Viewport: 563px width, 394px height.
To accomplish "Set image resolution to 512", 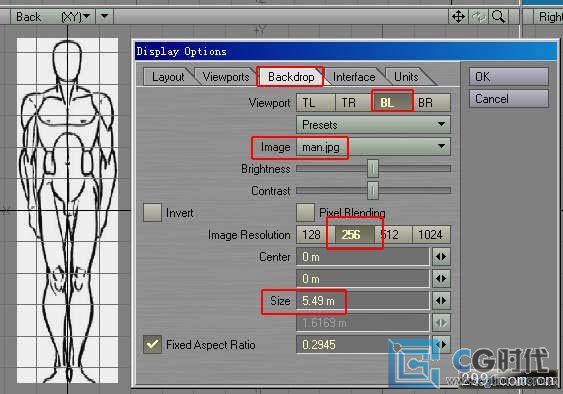I will point(393,235).
